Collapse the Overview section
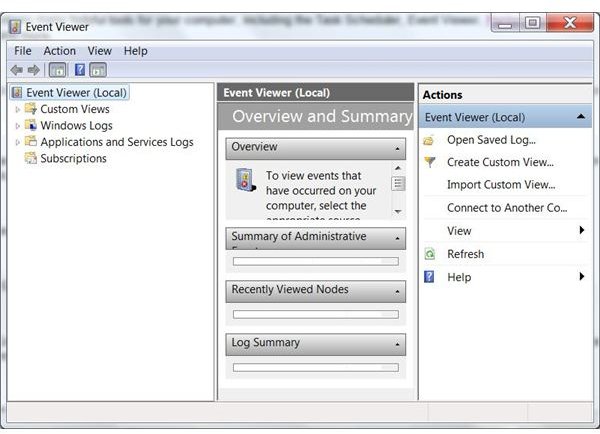The height and width of the screenshot is (434, 600). click(398, 148)
